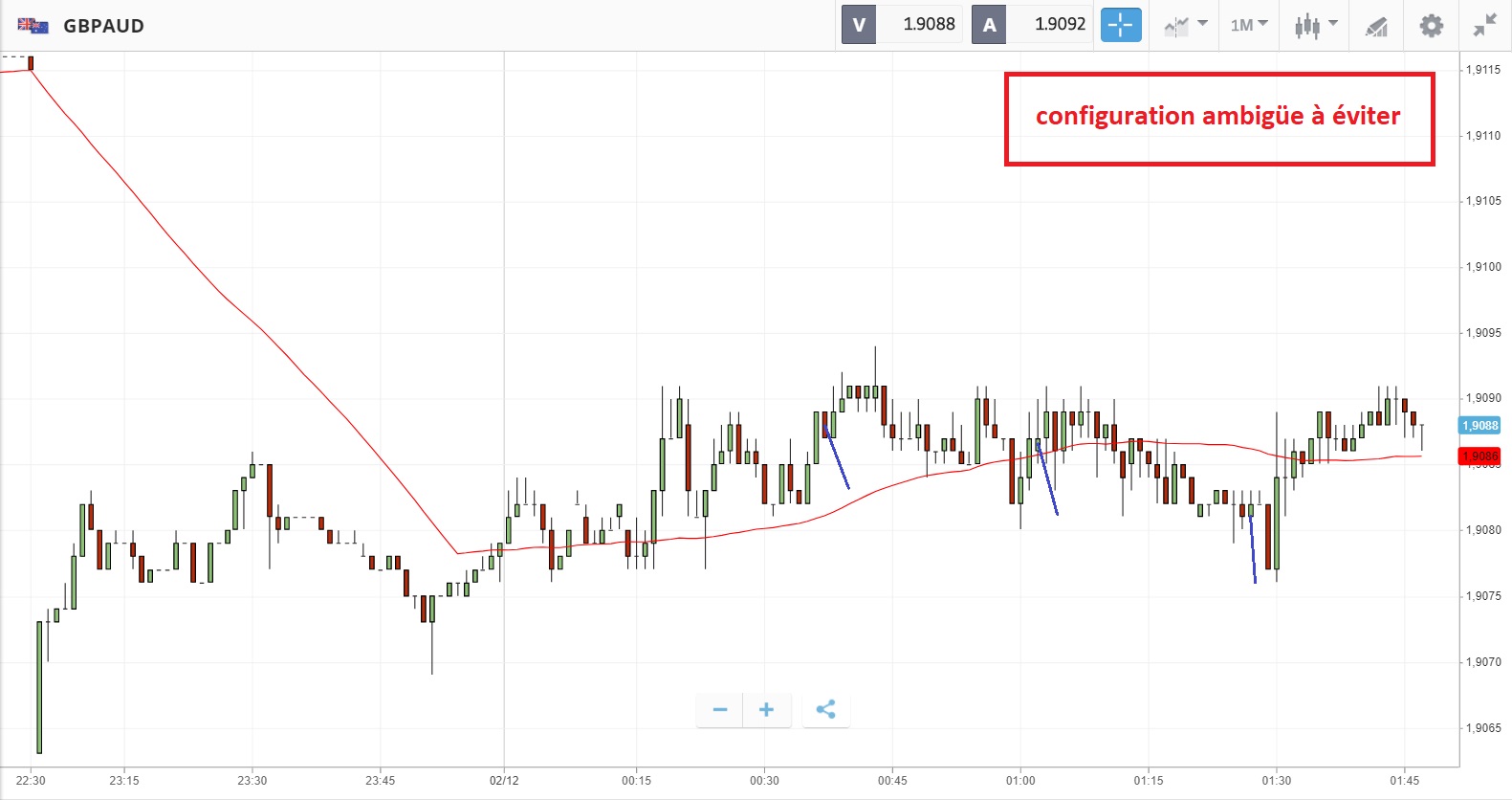Click the 1,9065 price axis label
Image resolution: width=1512 pixels, height=800 pixels.
coord(1483,728)
